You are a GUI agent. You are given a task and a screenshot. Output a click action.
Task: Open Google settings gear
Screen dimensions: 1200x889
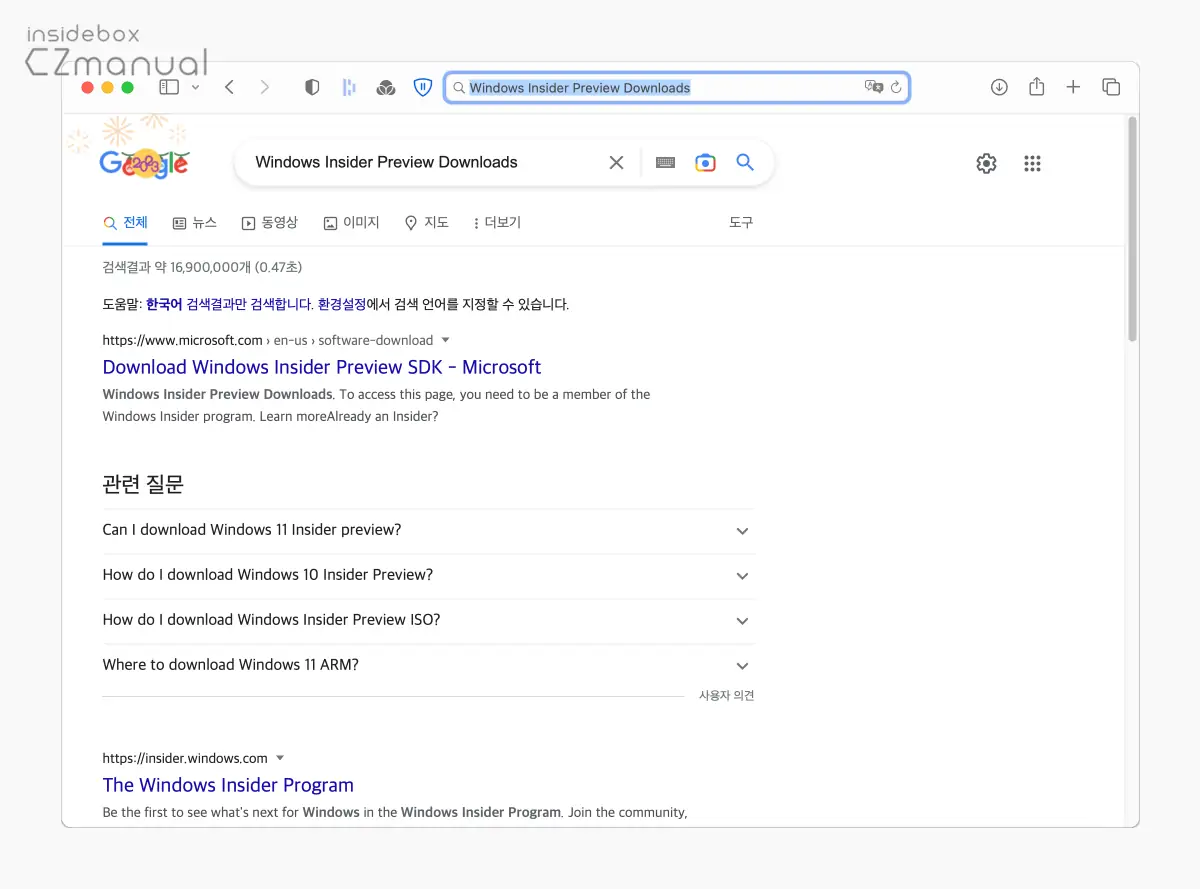[986, 163]
